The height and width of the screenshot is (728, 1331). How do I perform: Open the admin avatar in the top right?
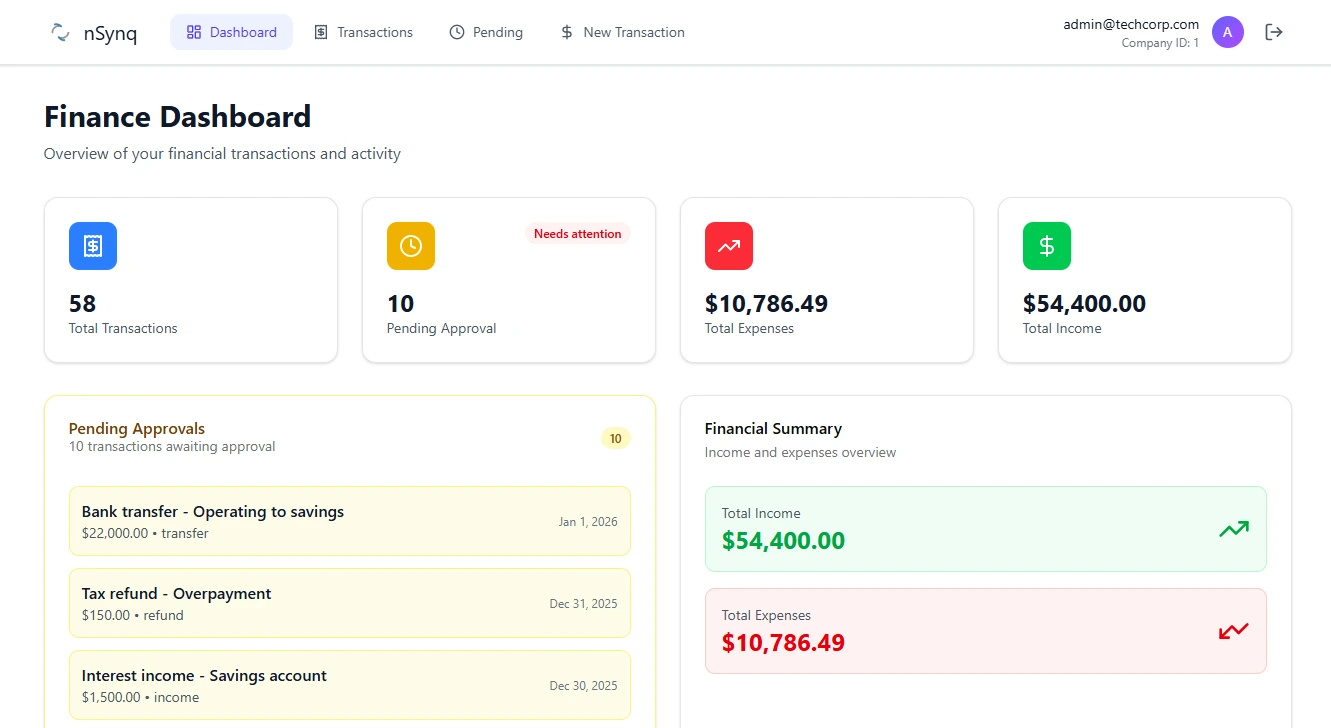tap(1228, 31)
